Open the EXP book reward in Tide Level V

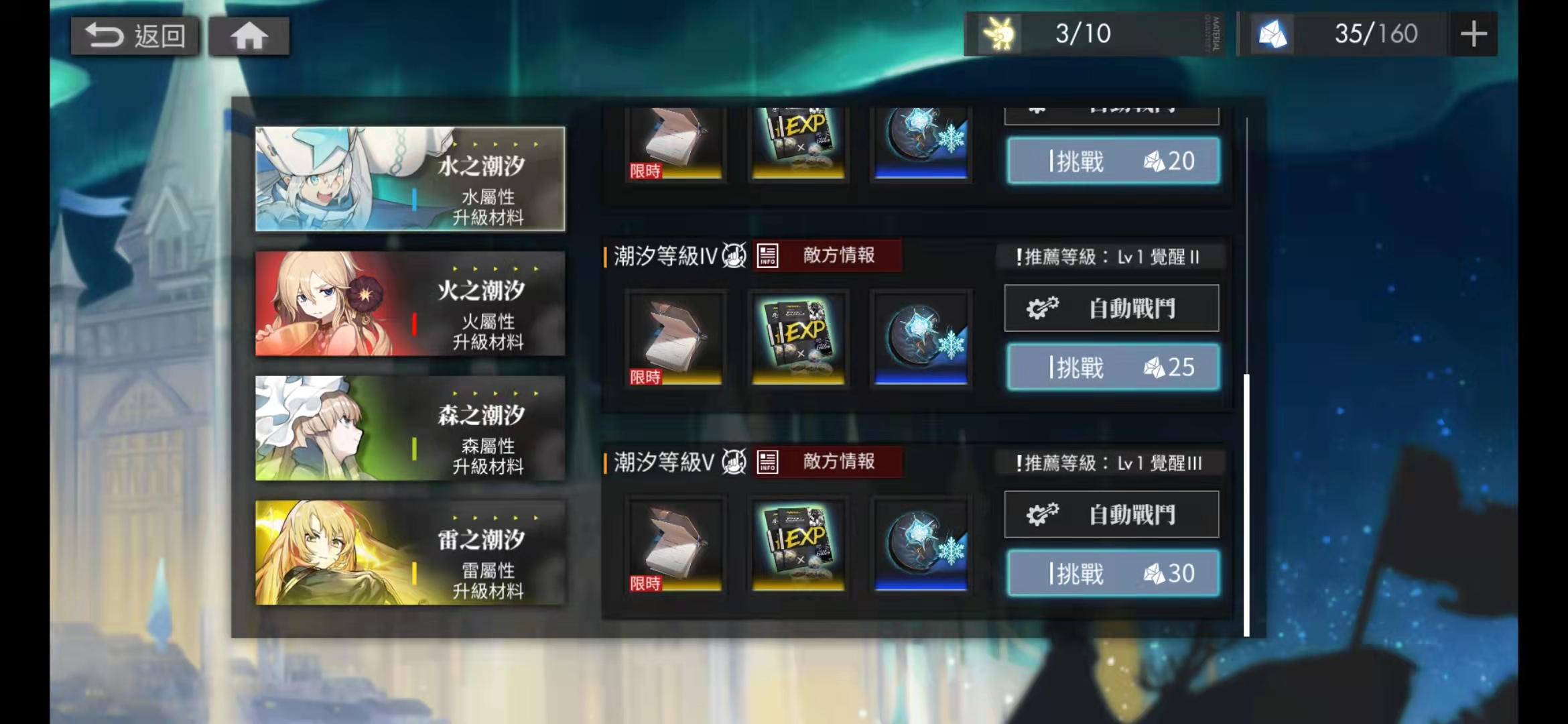tap(797, 544)
